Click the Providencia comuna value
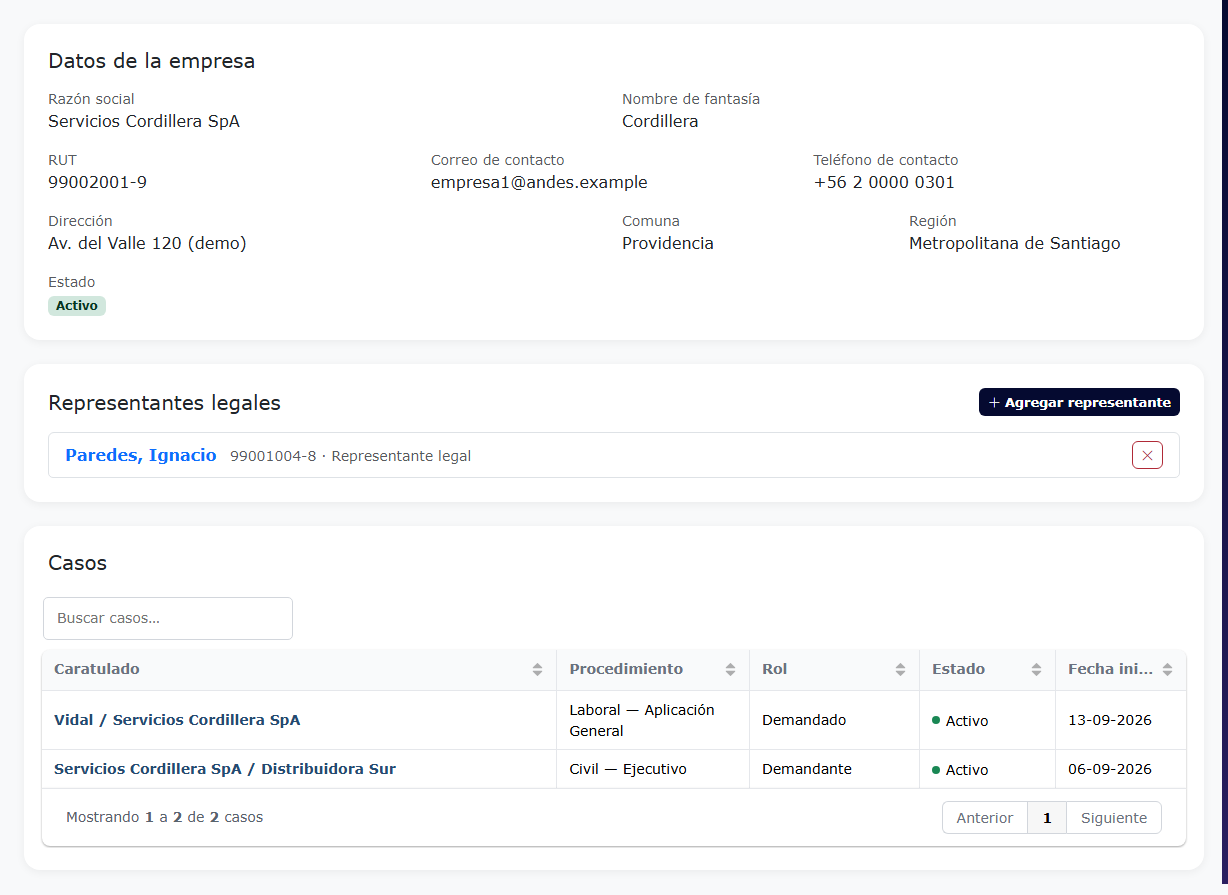1228x895 pixels. click(x=668, y=243)
